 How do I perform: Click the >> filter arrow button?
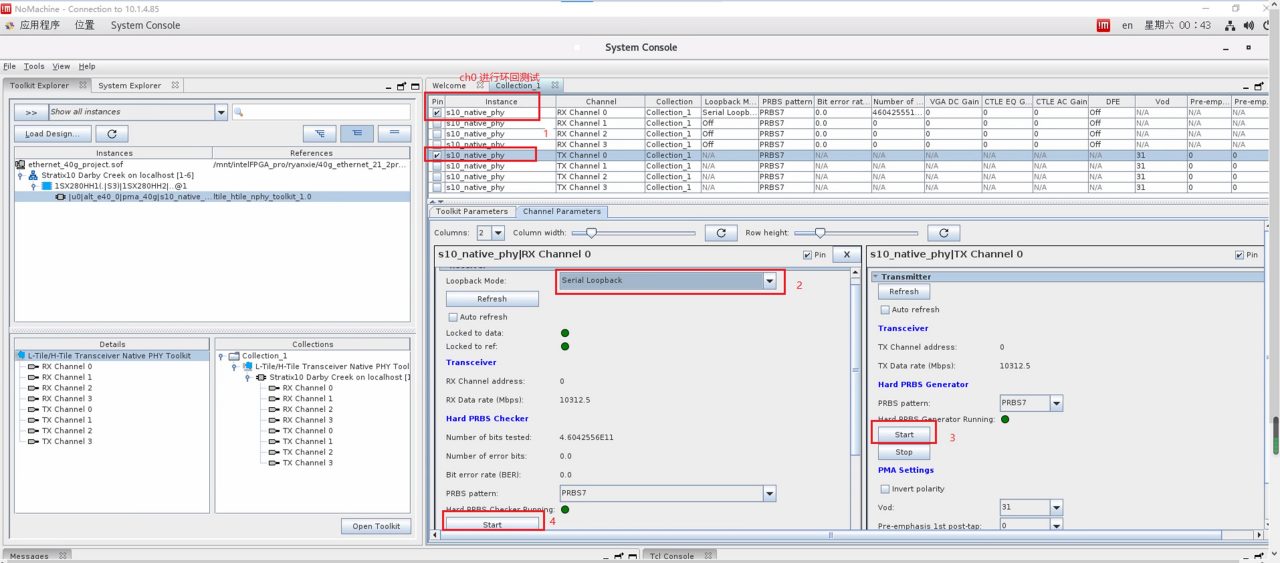[31, 112]
